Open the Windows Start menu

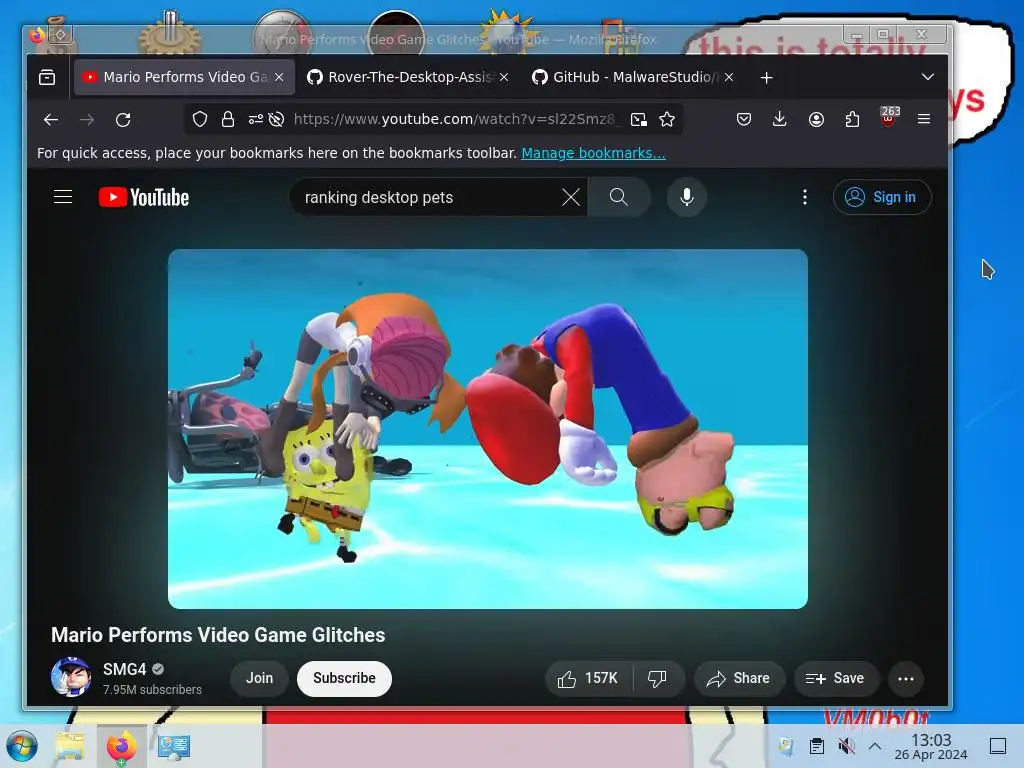tap(22, 746)
